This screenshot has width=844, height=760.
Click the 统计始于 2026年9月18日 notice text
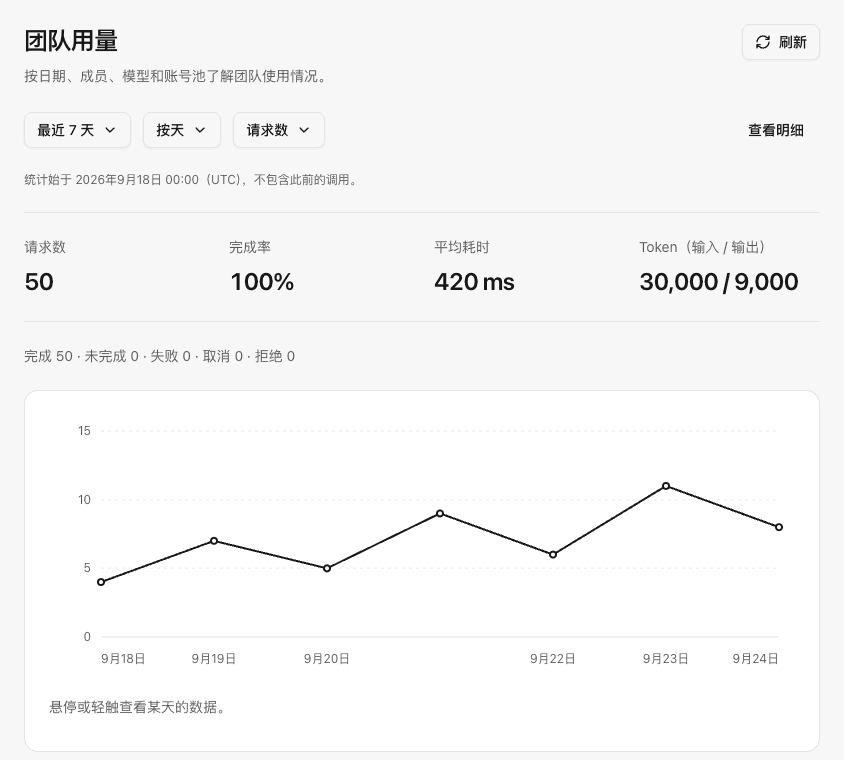[x=192, y=179]
